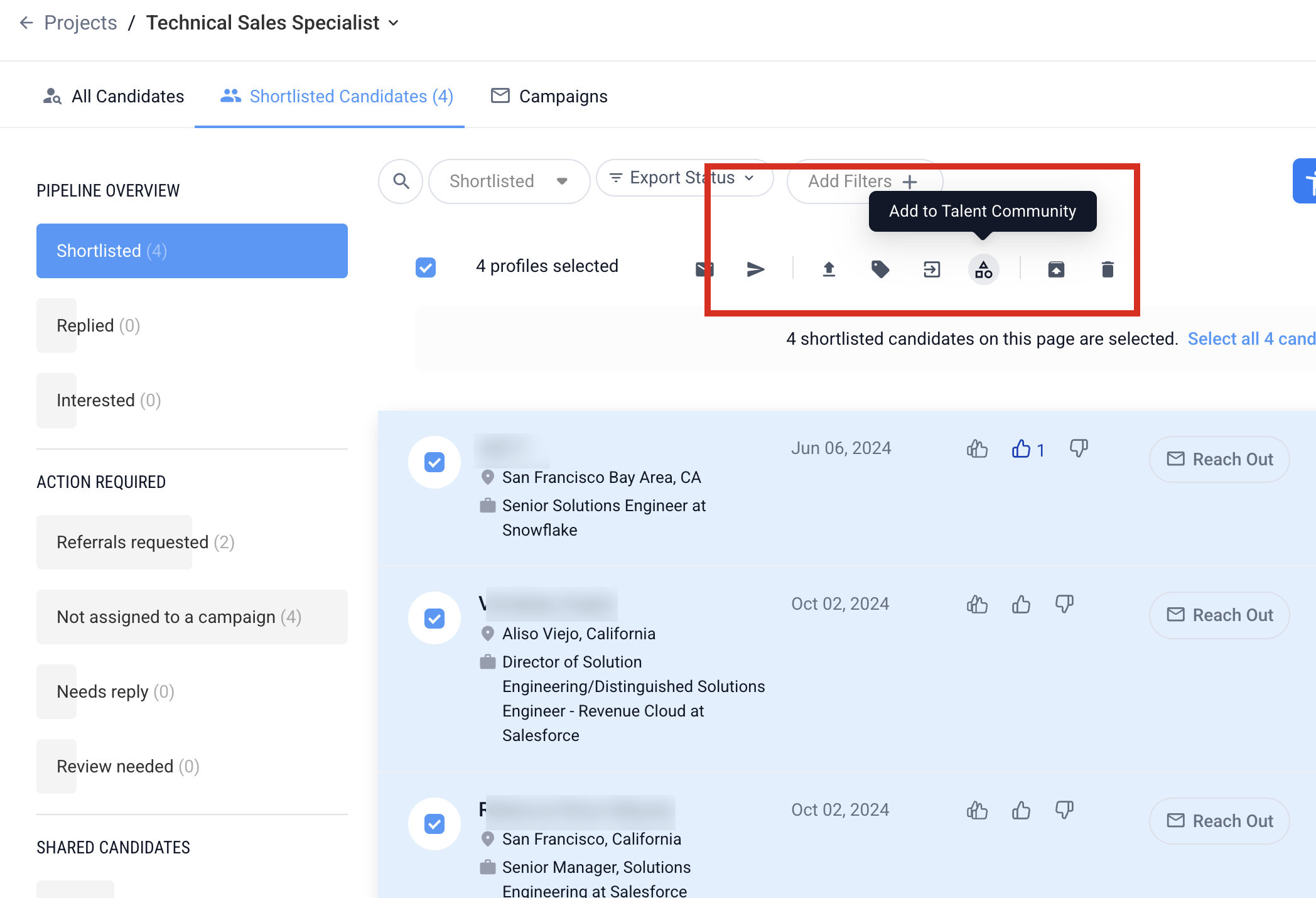
Task: Expand the Technical Sales Specialist project dropdown
Action: click(x=394, y=23)
